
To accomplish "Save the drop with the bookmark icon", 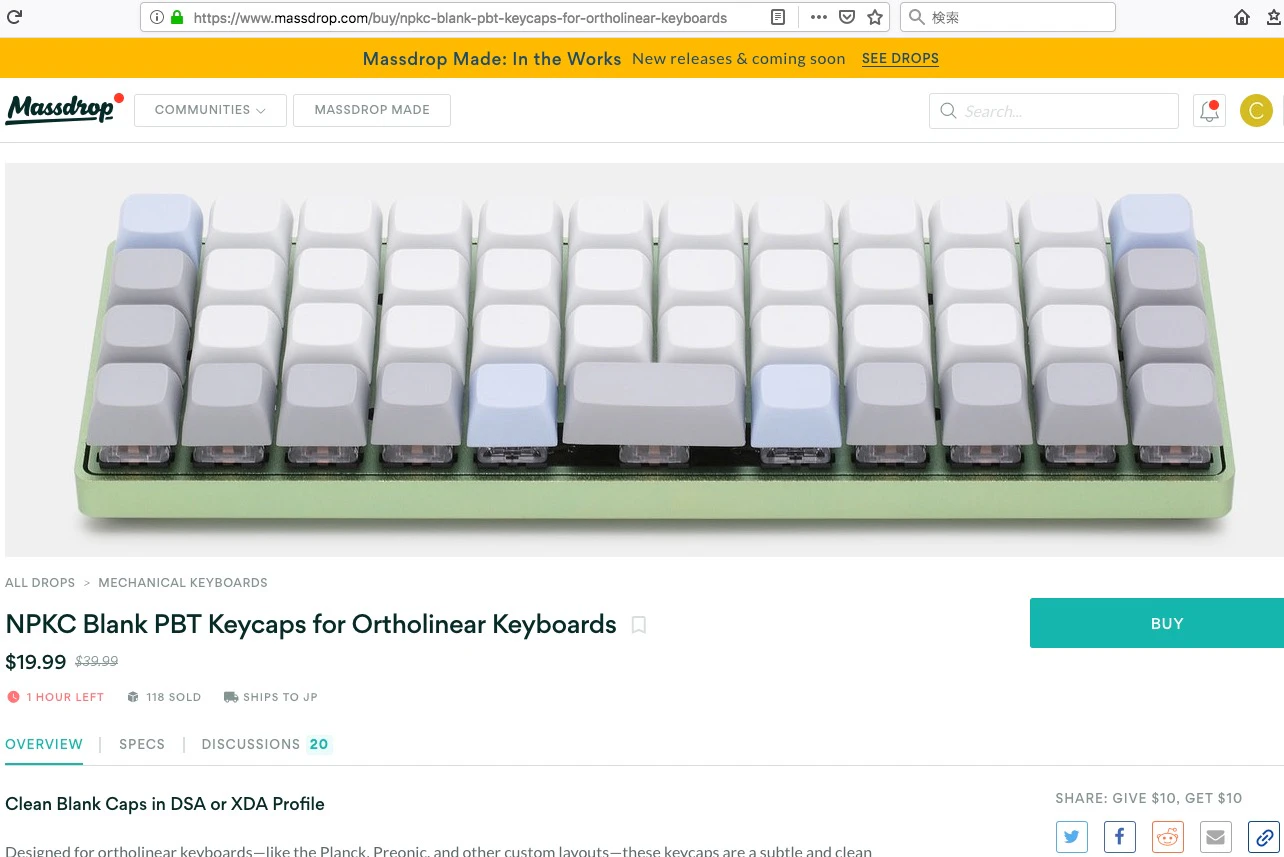I will click(x=638, y=625).
